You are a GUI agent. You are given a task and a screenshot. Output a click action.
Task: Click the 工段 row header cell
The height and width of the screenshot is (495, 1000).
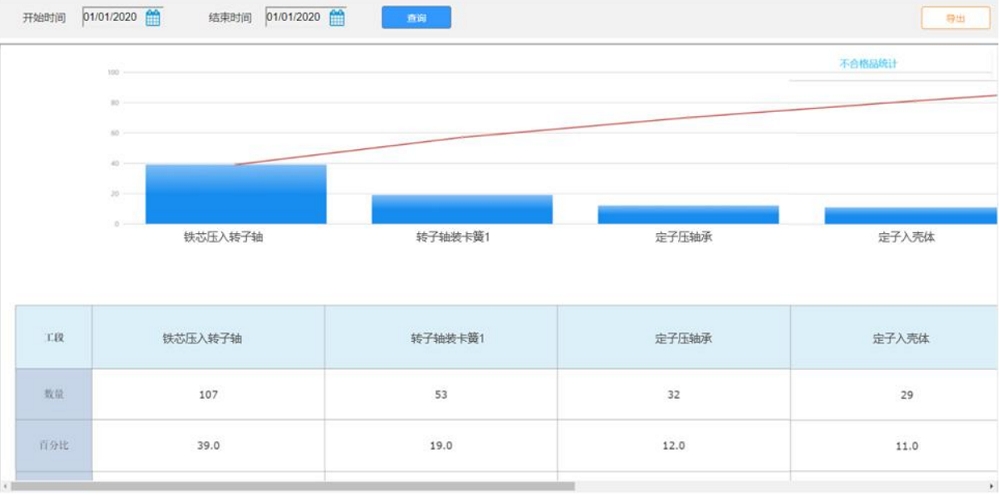[x=54, y=338]
